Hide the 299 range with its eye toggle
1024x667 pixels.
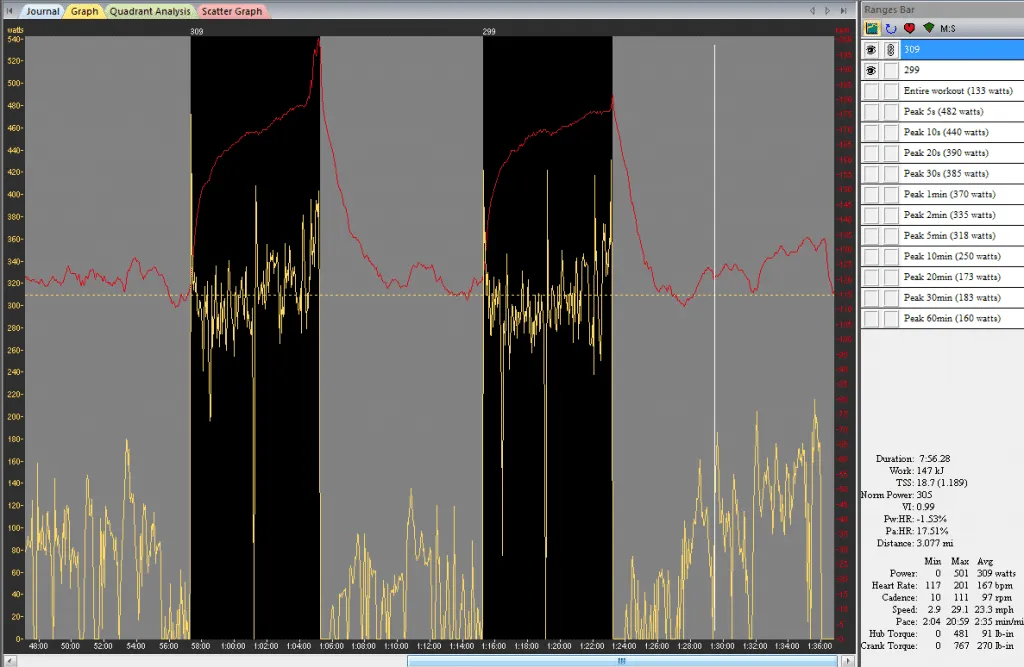871,70
